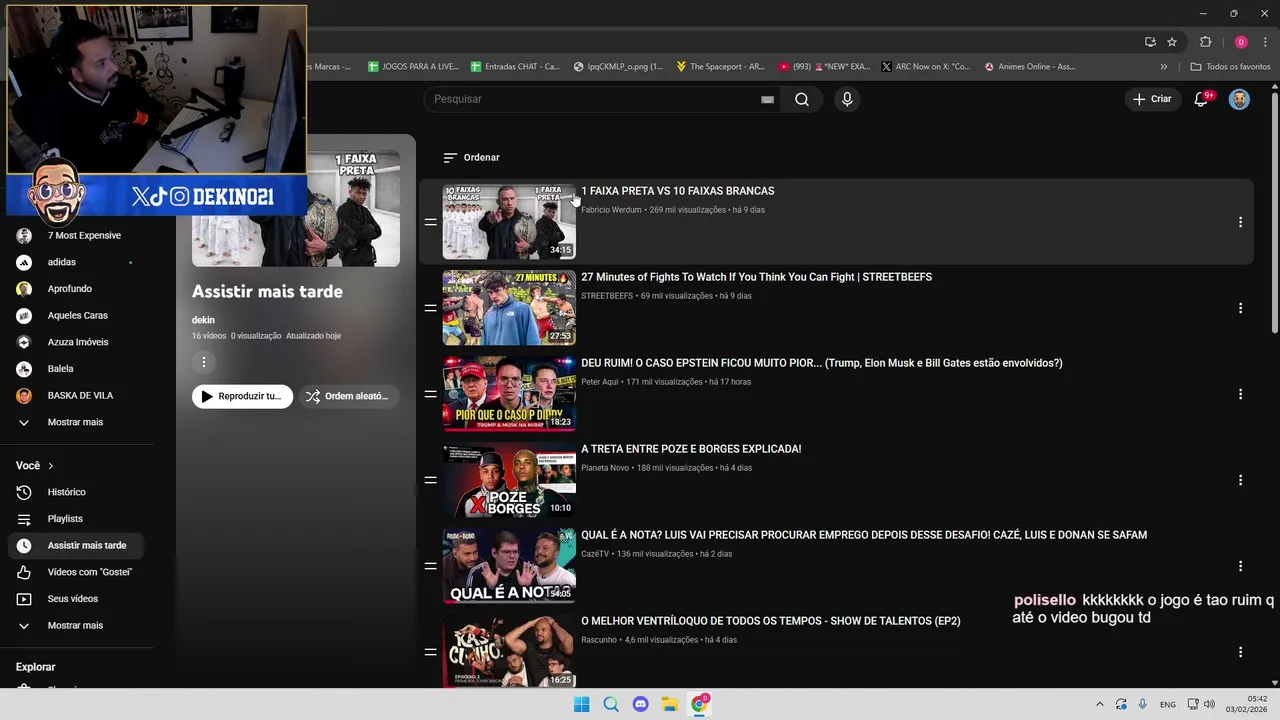1280x720 pixels.
Task: Show hidden system tray icons chevron
Action: click(1100, 704)
